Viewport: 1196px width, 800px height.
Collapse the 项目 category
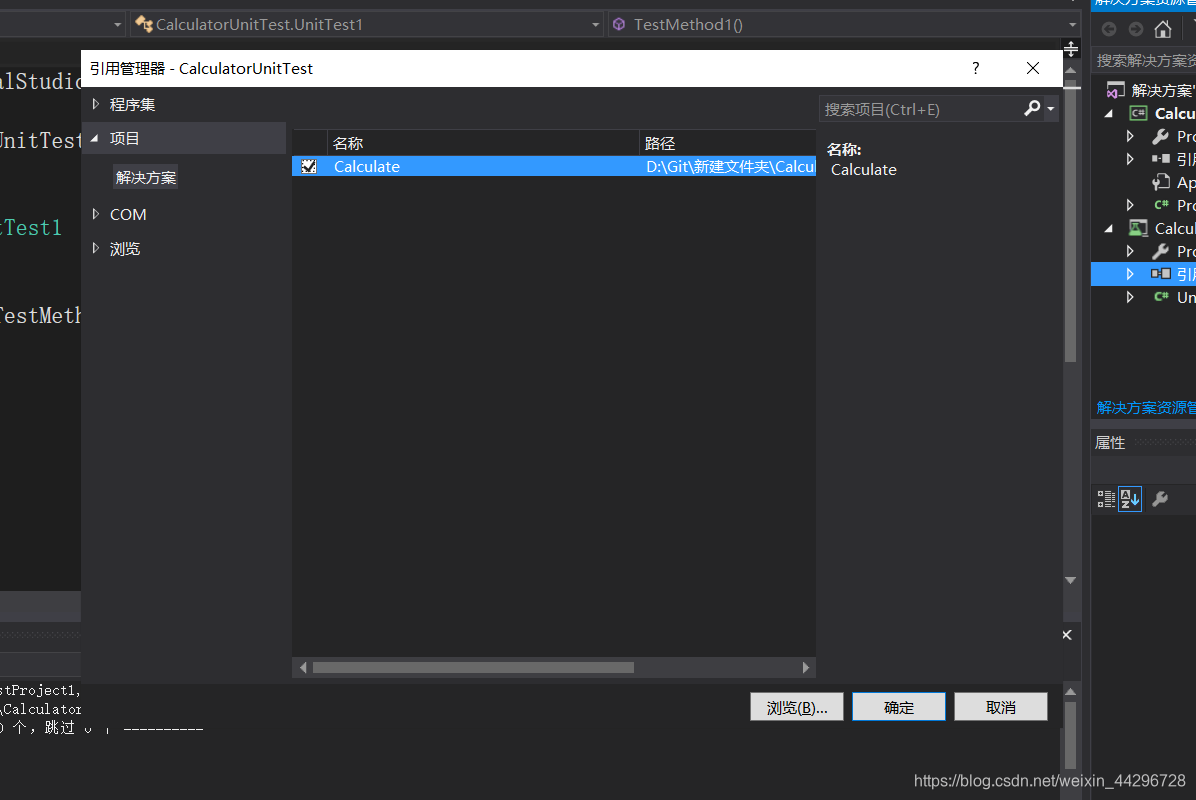coord(95,138)
